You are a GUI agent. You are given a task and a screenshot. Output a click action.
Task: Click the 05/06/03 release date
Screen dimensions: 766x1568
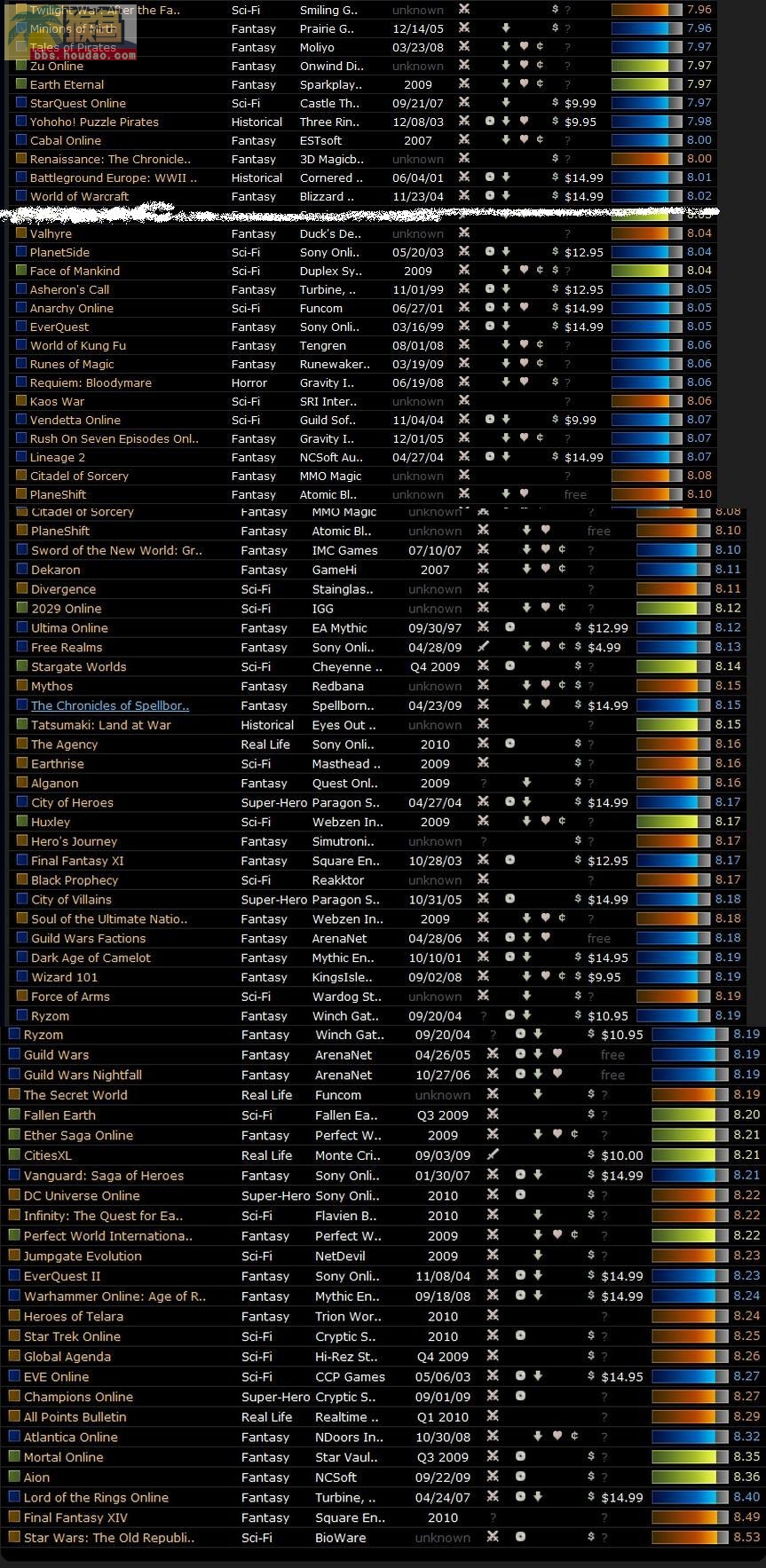[443, 1377]
